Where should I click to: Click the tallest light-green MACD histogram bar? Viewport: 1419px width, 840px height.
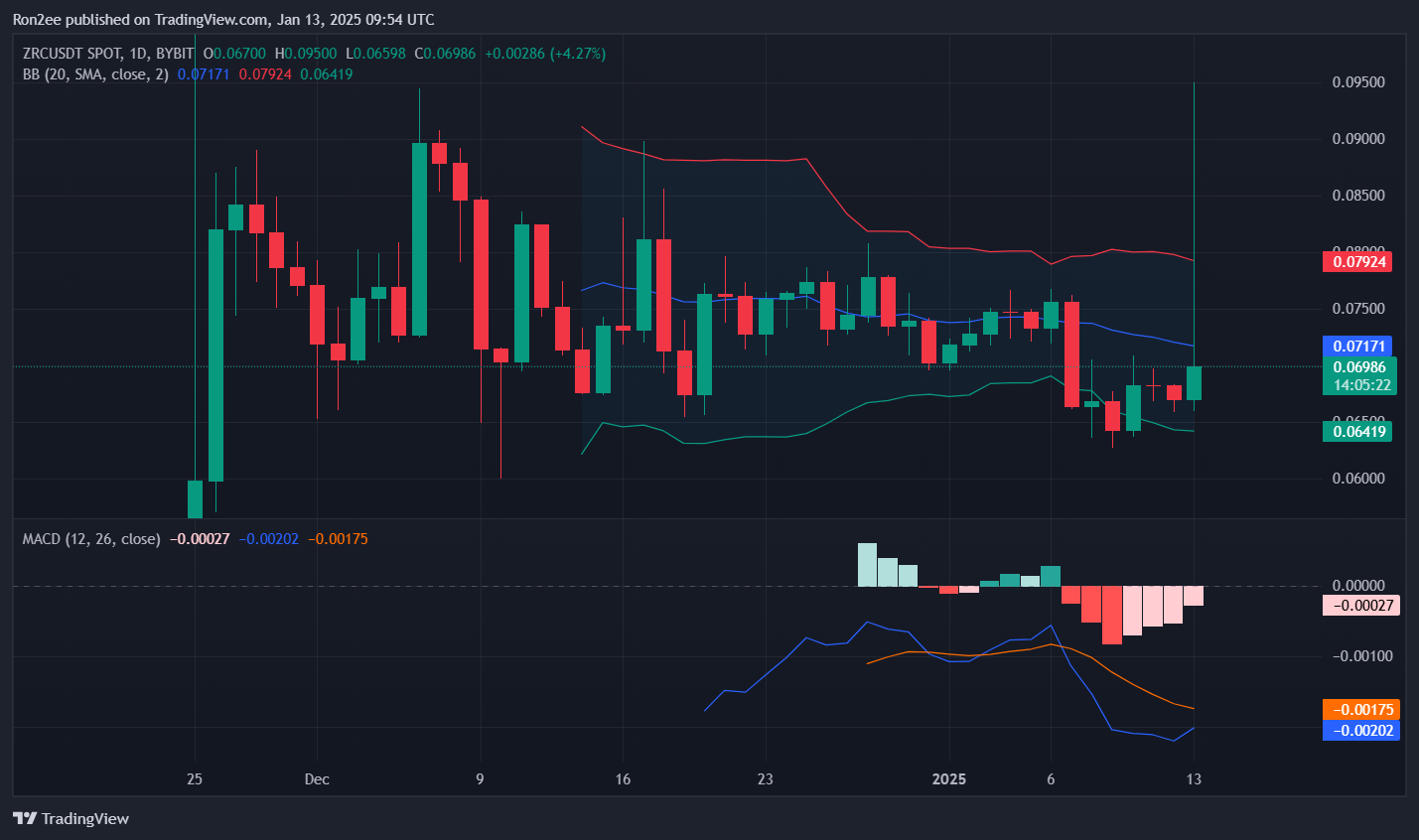[x=867, y=565]
